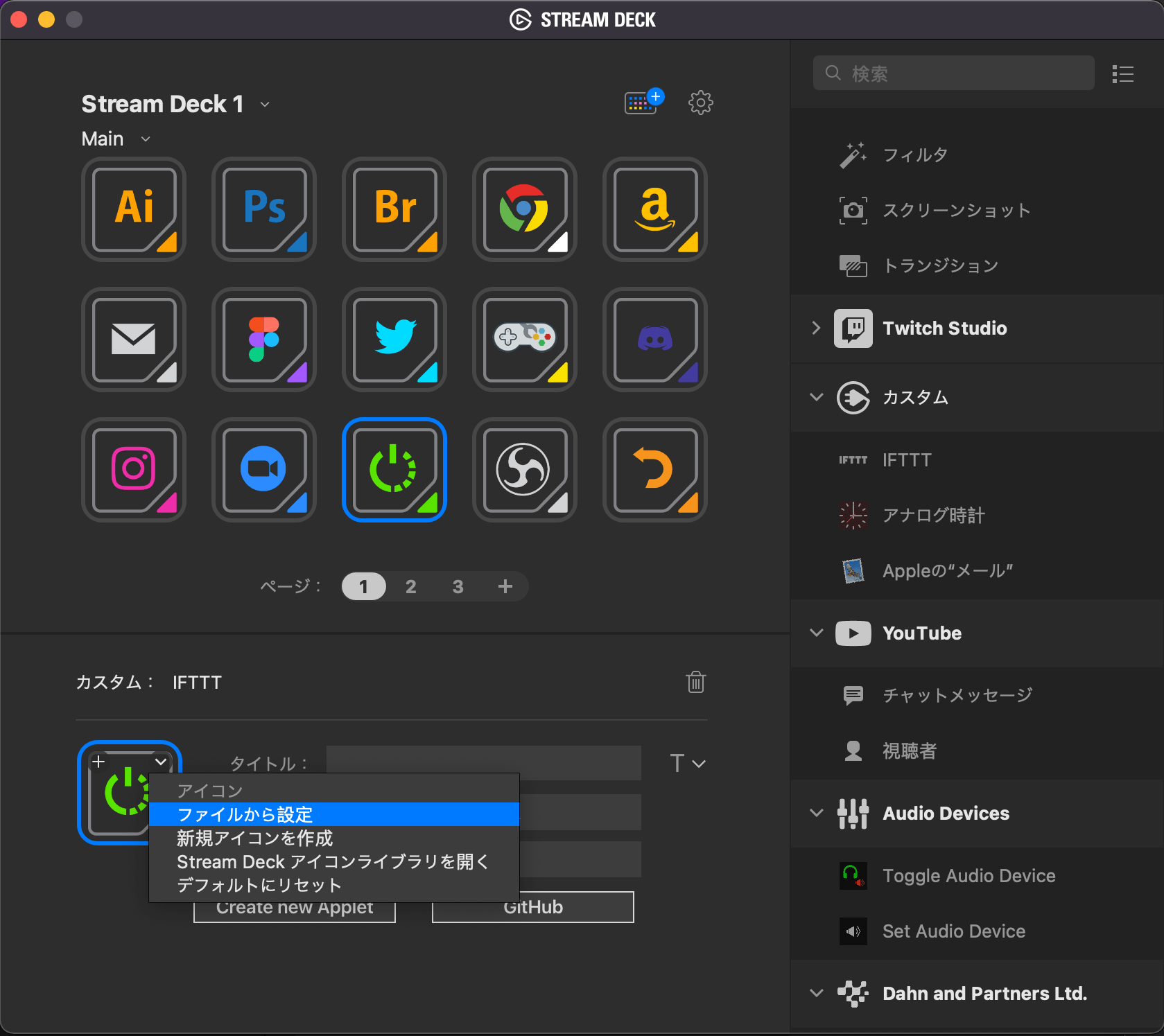Collapse the カスタム category
This screenshot has height=1036, width=1164.
pos(817,397)
